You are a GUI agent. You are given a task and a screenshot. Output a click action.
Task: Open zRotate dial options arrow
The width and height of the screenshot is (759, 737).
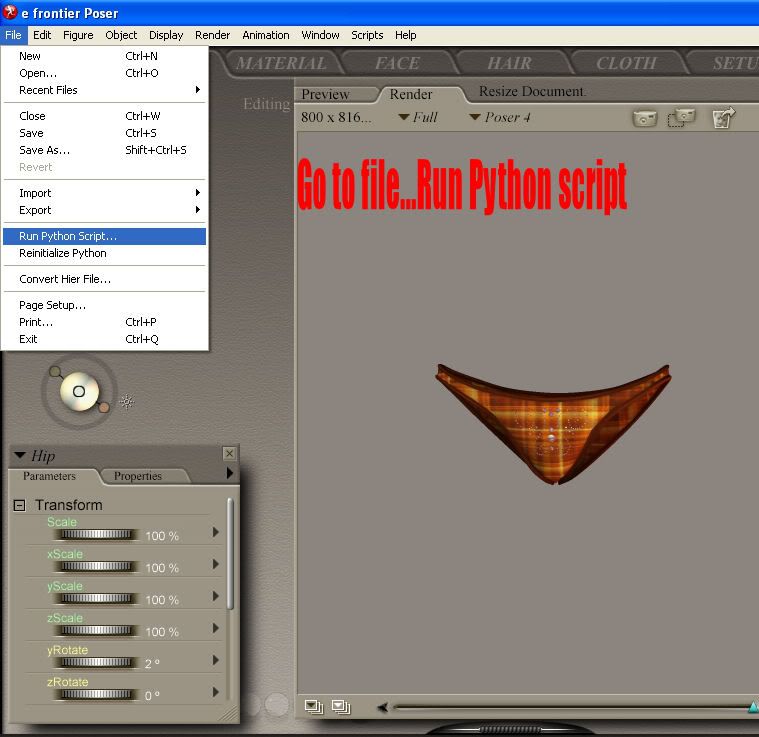pyautogui.click(x=216, y=692)
